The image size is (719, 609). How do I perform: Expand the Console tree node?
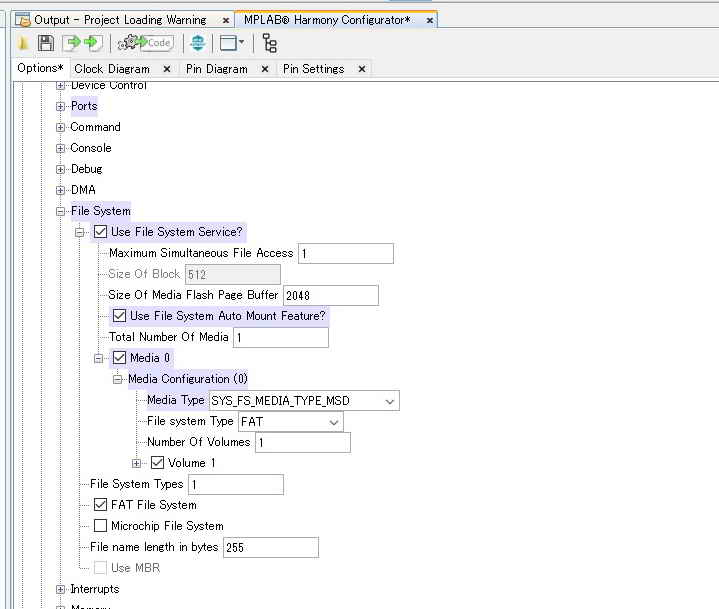[60, 148]
